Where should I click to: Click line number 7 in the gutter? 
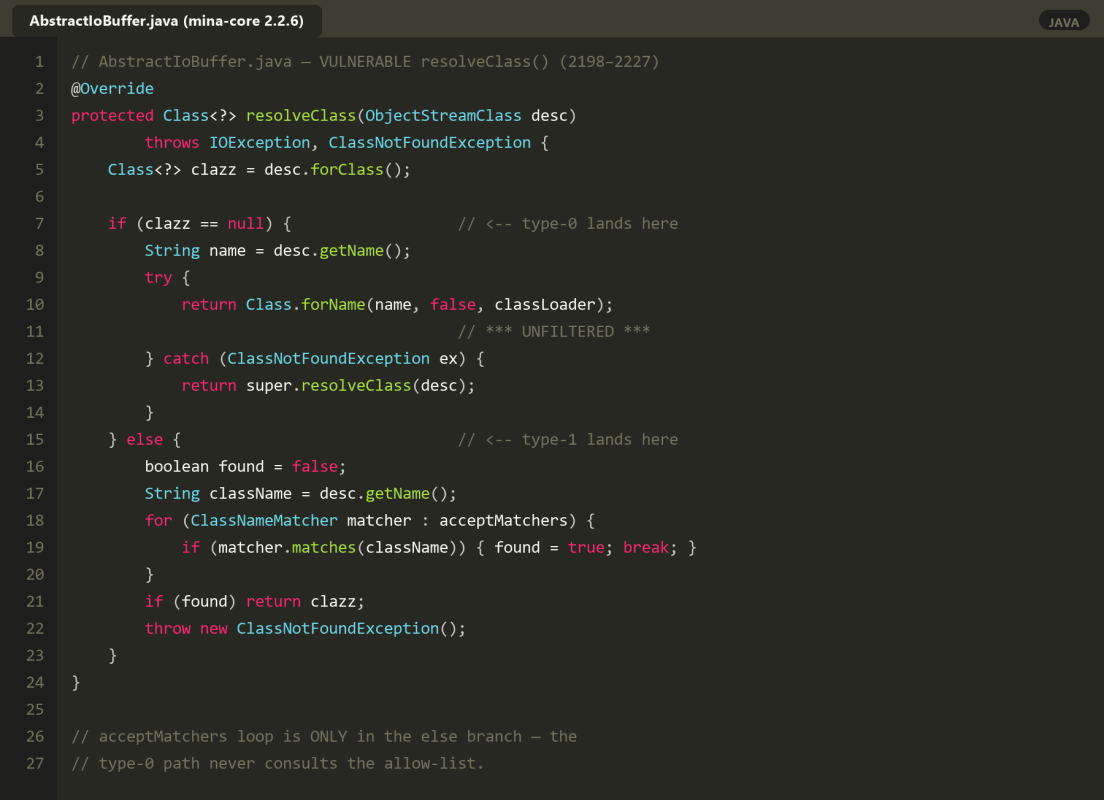pyautogui.click(x=39, y=224)
